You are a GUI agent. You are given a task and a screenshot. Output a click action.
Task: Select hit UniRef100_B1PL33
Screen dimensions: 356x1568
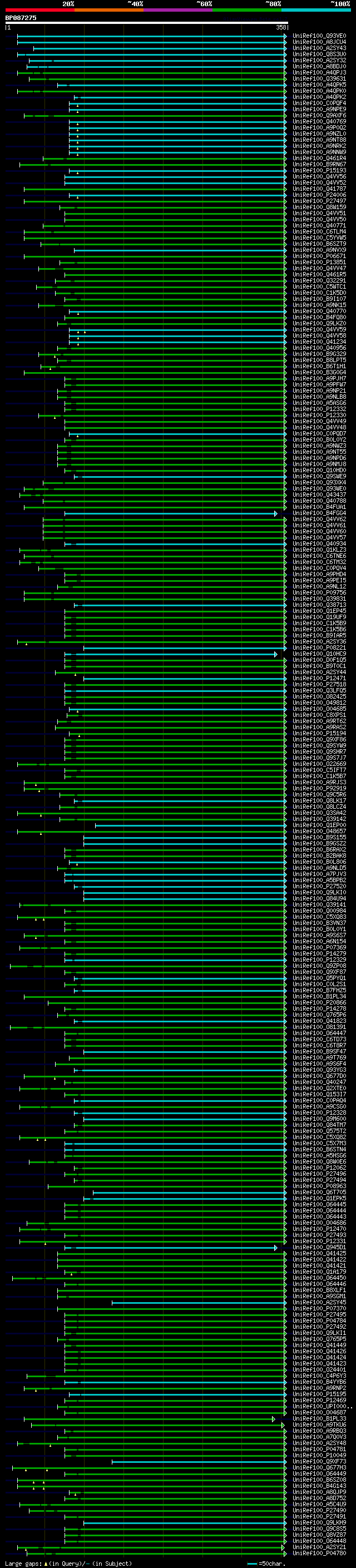319,1419
